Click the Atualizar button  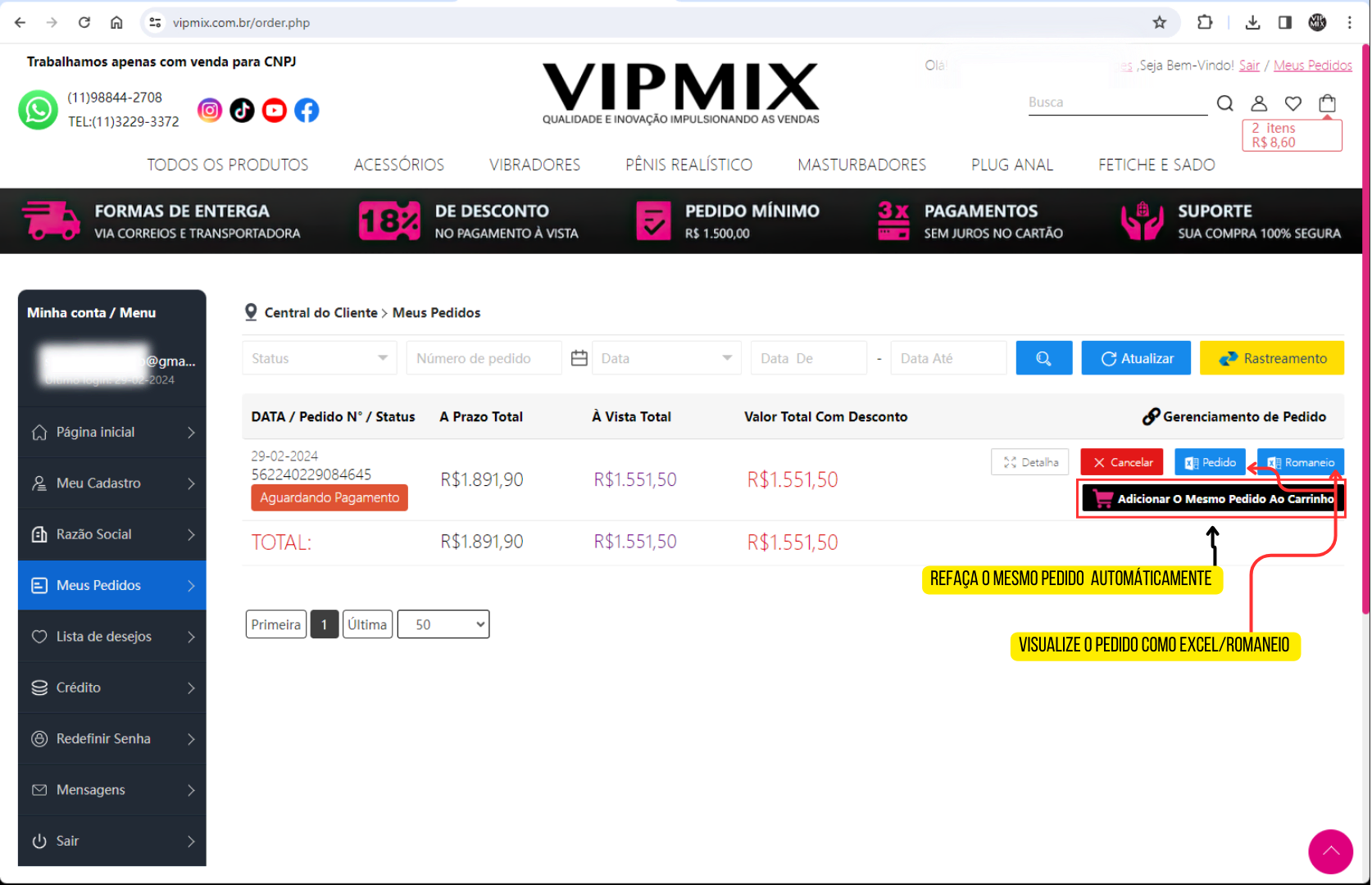pos(1136,358)
